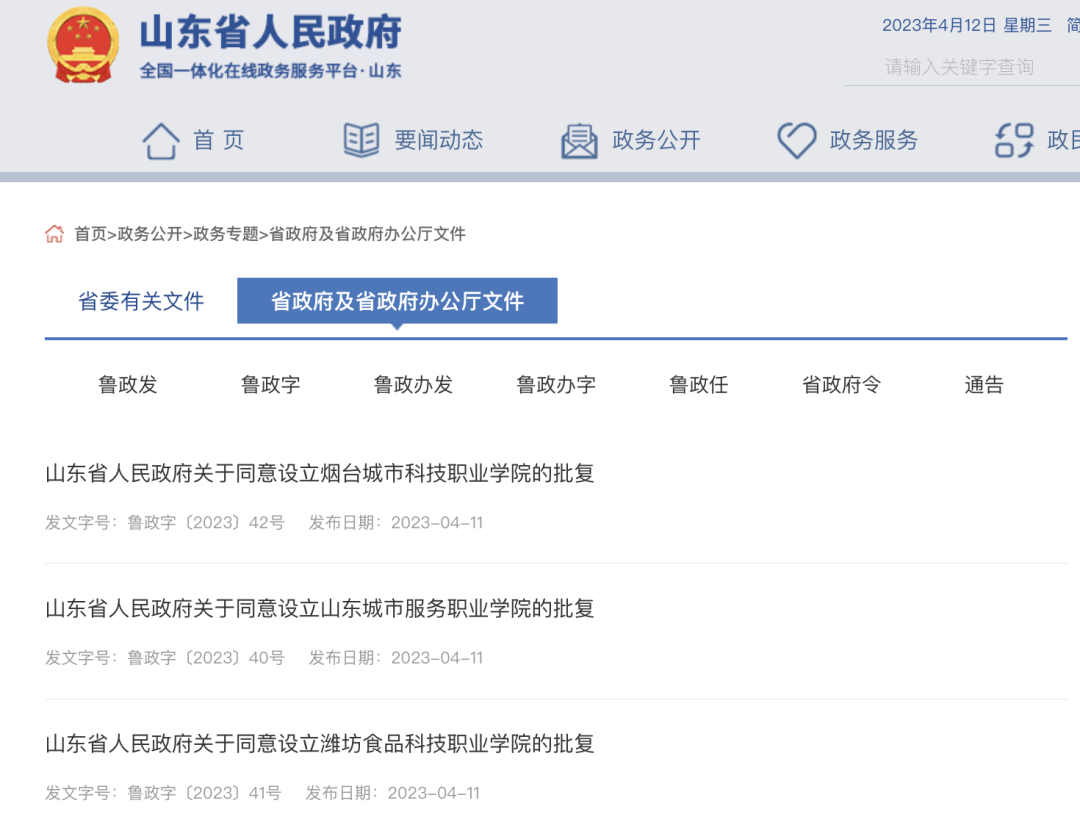Click the newspaper icon for 要闻动态
Viewport: 1080px width, 817px height.
[361, 140]
